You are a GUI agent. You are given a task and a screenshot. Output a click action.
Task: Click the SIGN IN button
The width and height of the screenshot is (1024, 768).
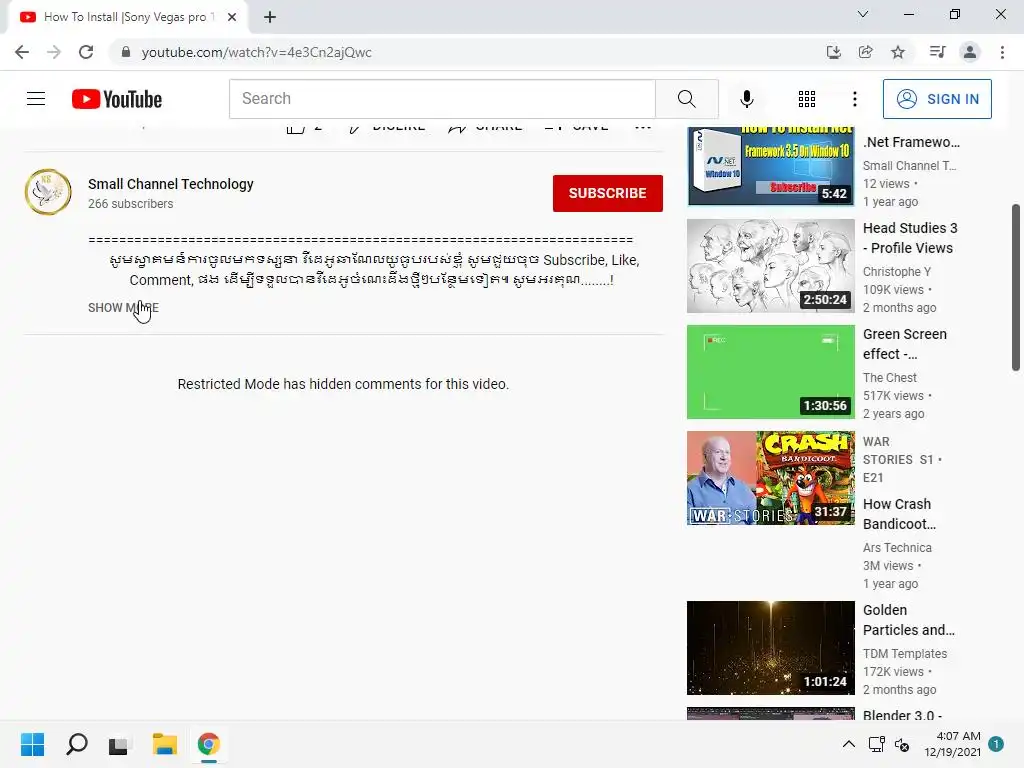coord(937,99)
